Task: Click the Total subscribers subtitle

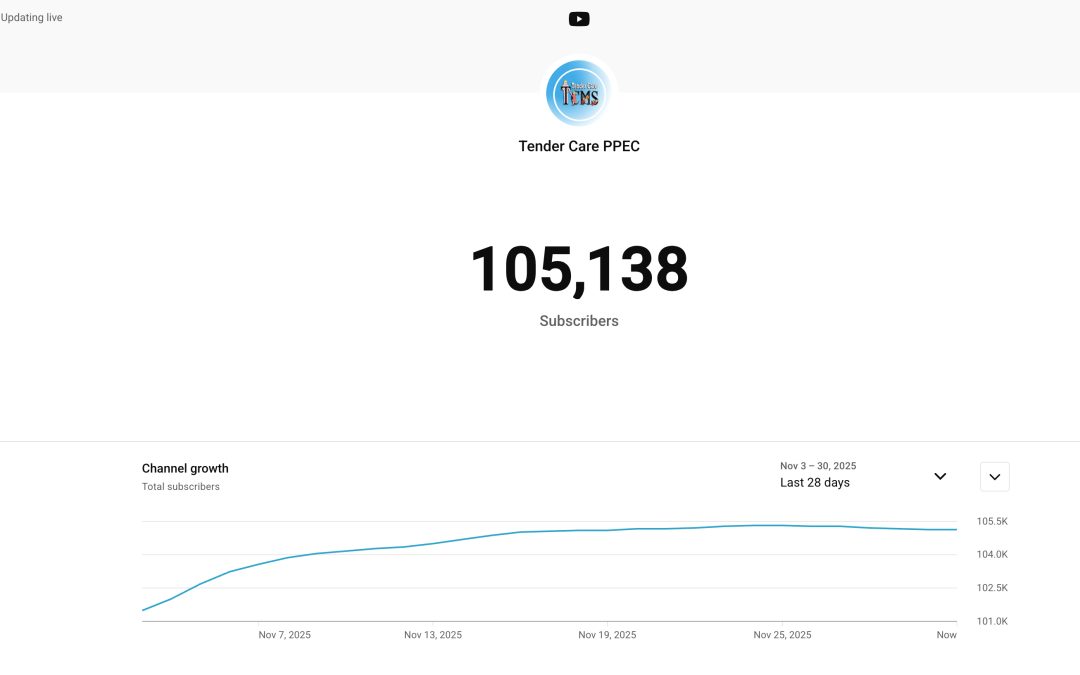Action: coord(180,487)
